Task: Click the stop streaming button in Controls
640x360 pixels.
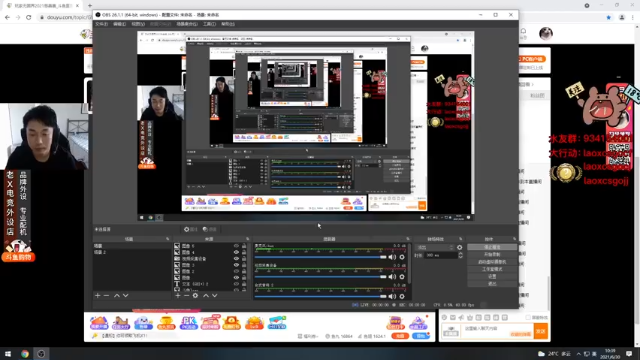Action: [492, 247]
